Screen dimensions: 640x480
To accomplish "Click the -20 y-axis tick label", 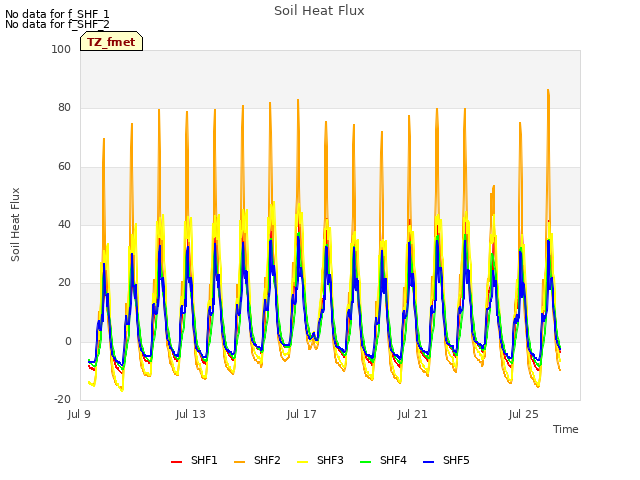I will pos(62,399).
